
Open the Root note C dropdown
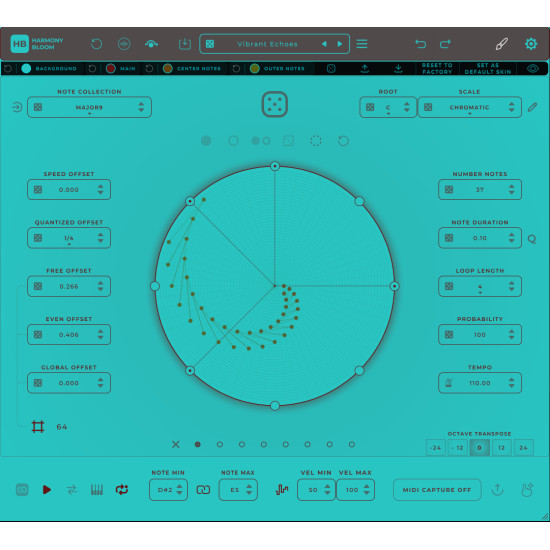coord(388,107)
